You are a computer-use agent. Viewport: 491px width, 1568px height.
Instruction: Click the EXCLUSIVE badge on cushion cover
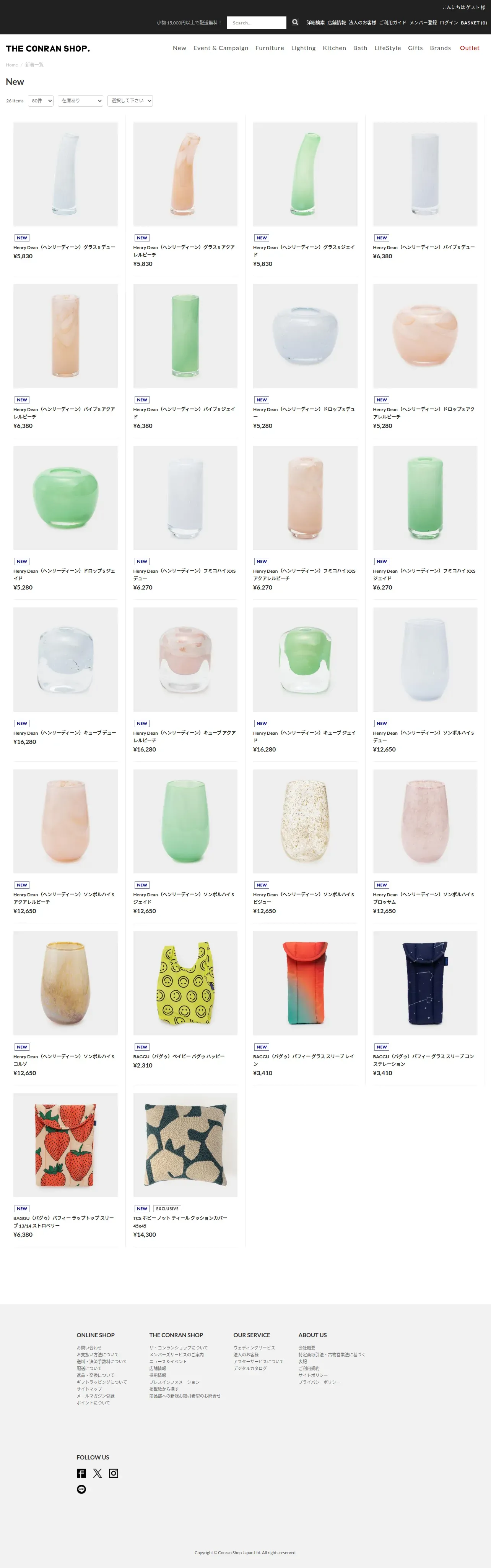click(x=167, y=1208)
